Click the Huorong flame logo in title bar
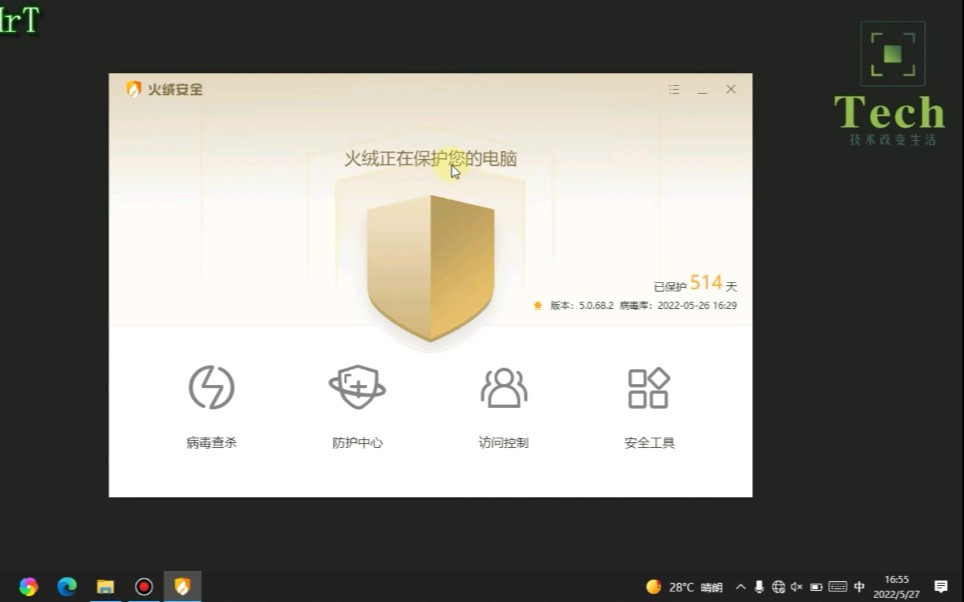 [132, 89]
